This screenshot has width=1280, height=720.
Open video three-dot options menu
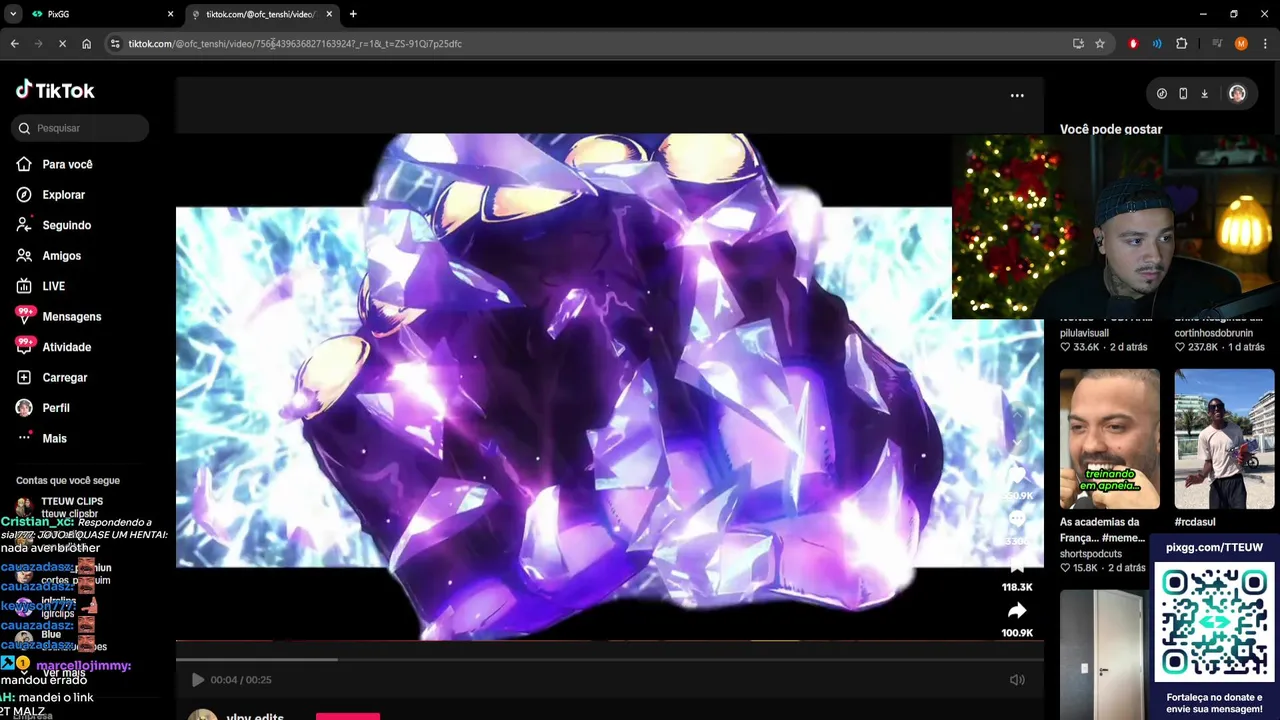point(1017,95)
